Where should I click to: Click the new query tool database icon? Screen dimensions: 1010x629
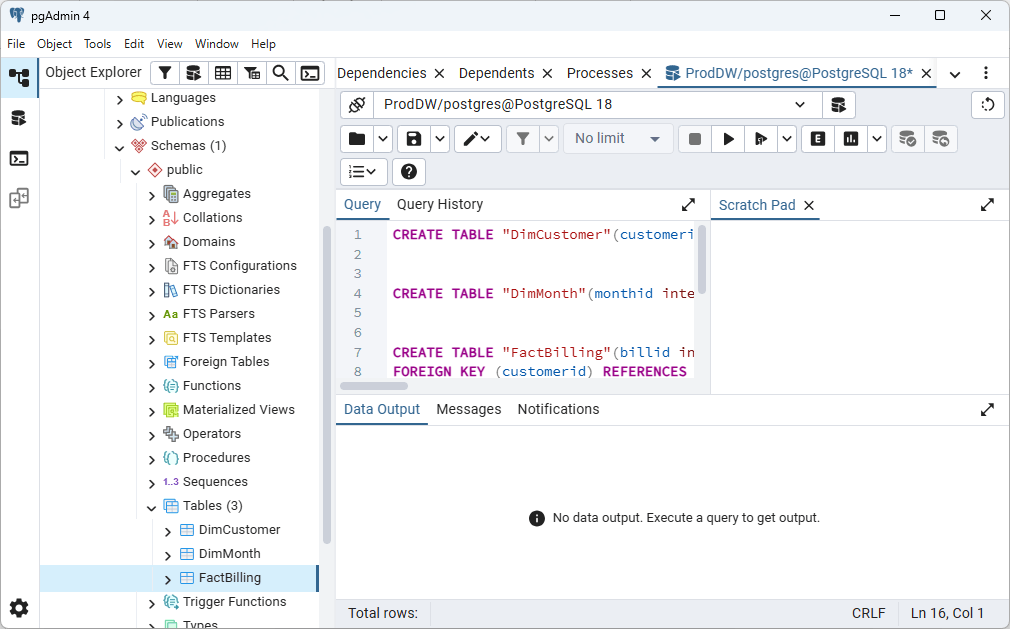click(x=838, y=105)
